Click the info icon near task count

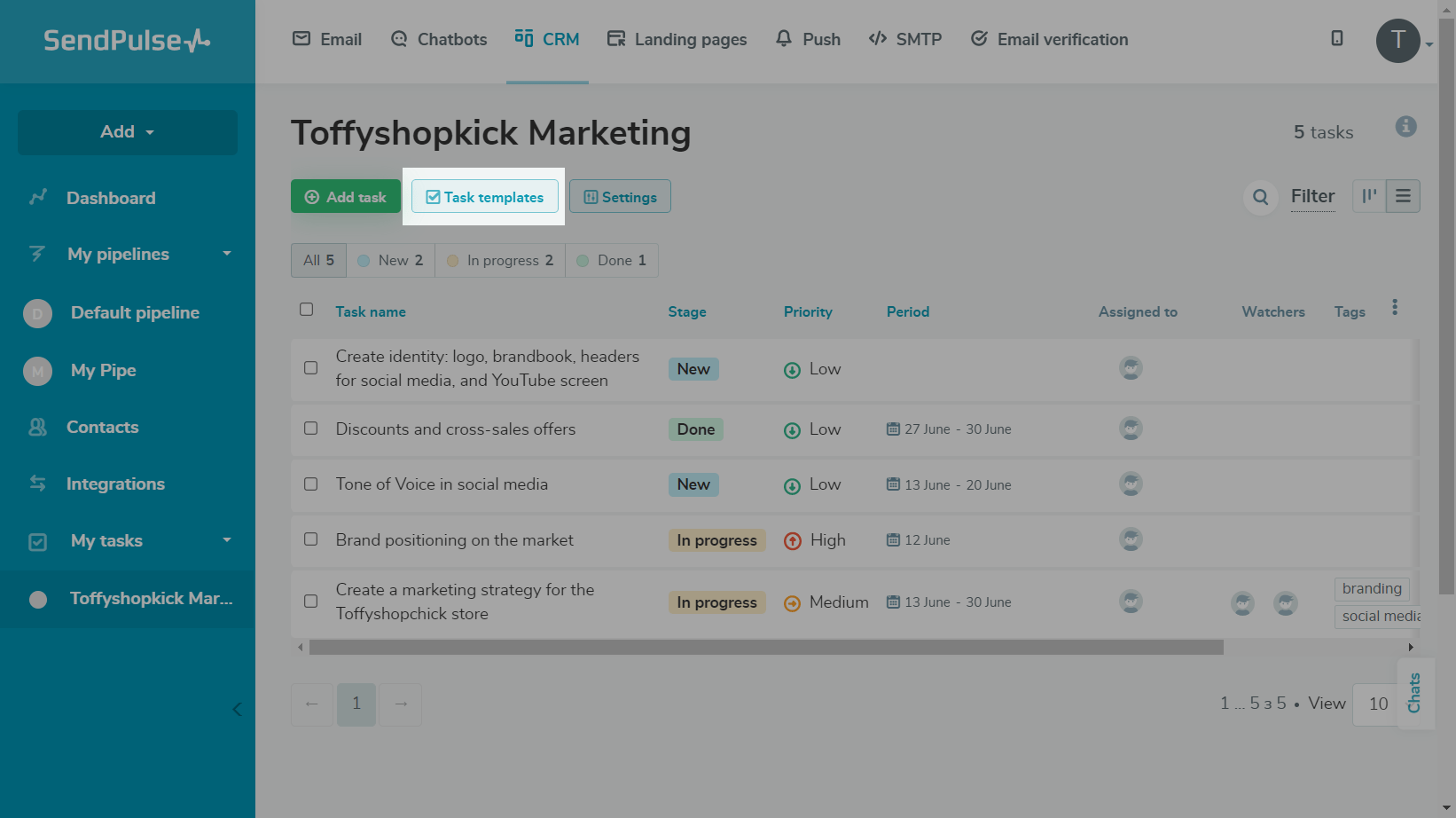[x=1405, y=127]
